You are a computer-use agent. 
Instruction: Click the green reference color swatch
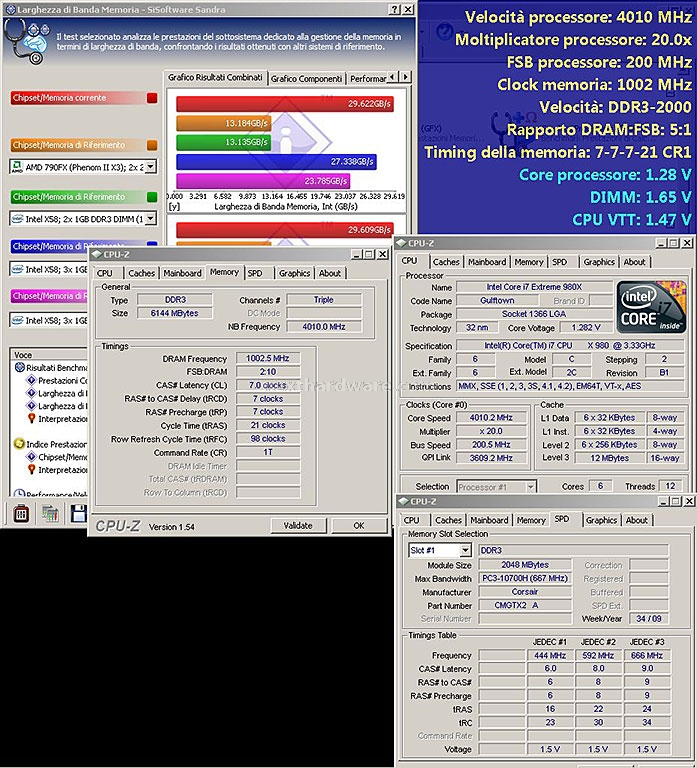[152, 197]
